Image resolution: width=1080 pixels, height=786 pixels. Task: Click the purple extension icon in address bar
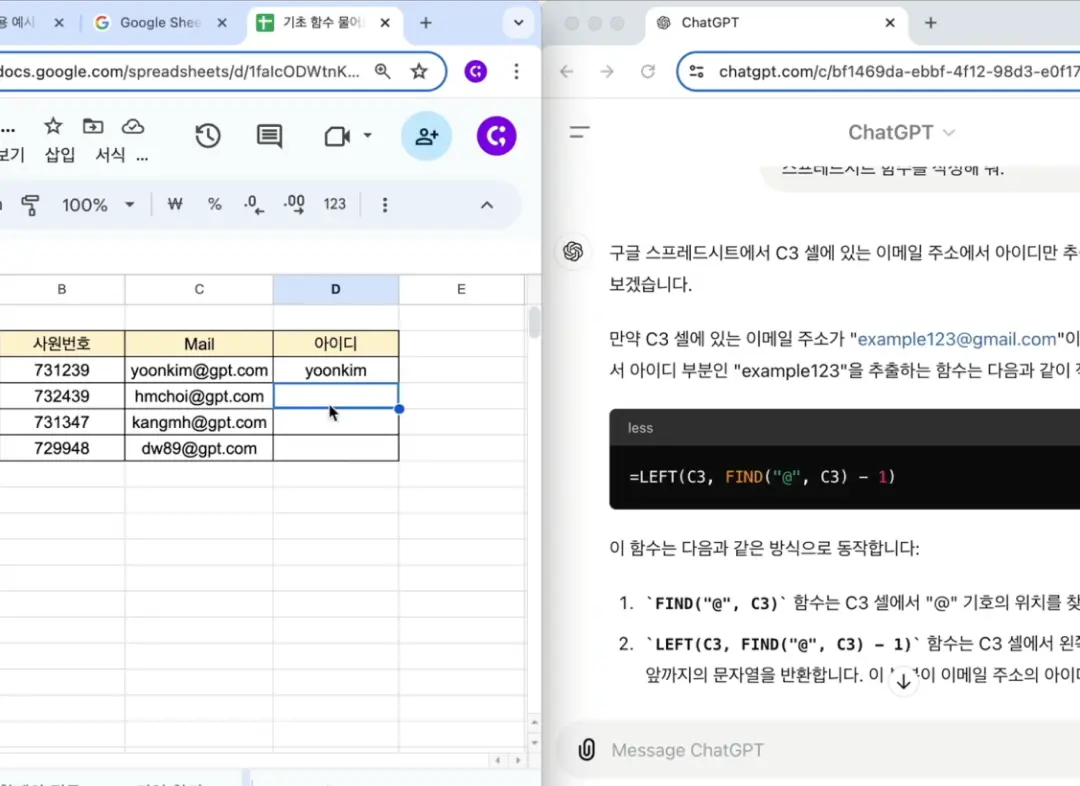[x=475, y=71]
